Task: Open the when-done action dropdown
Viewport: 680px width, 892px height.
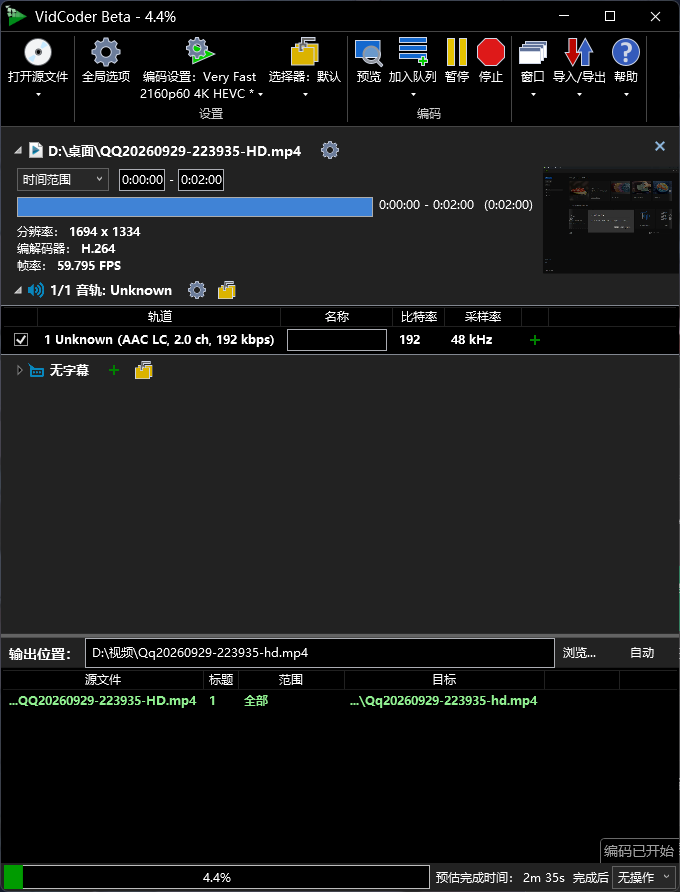Action: coord(645,877)
